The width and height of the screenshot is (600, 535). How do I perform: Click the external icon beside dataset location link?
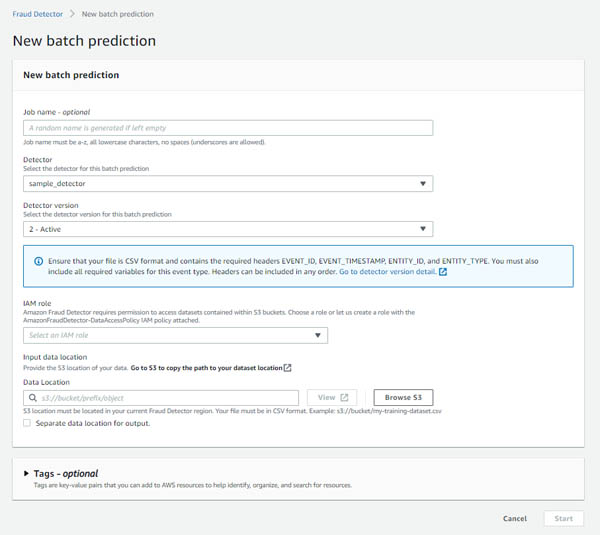tap(287, 368)
